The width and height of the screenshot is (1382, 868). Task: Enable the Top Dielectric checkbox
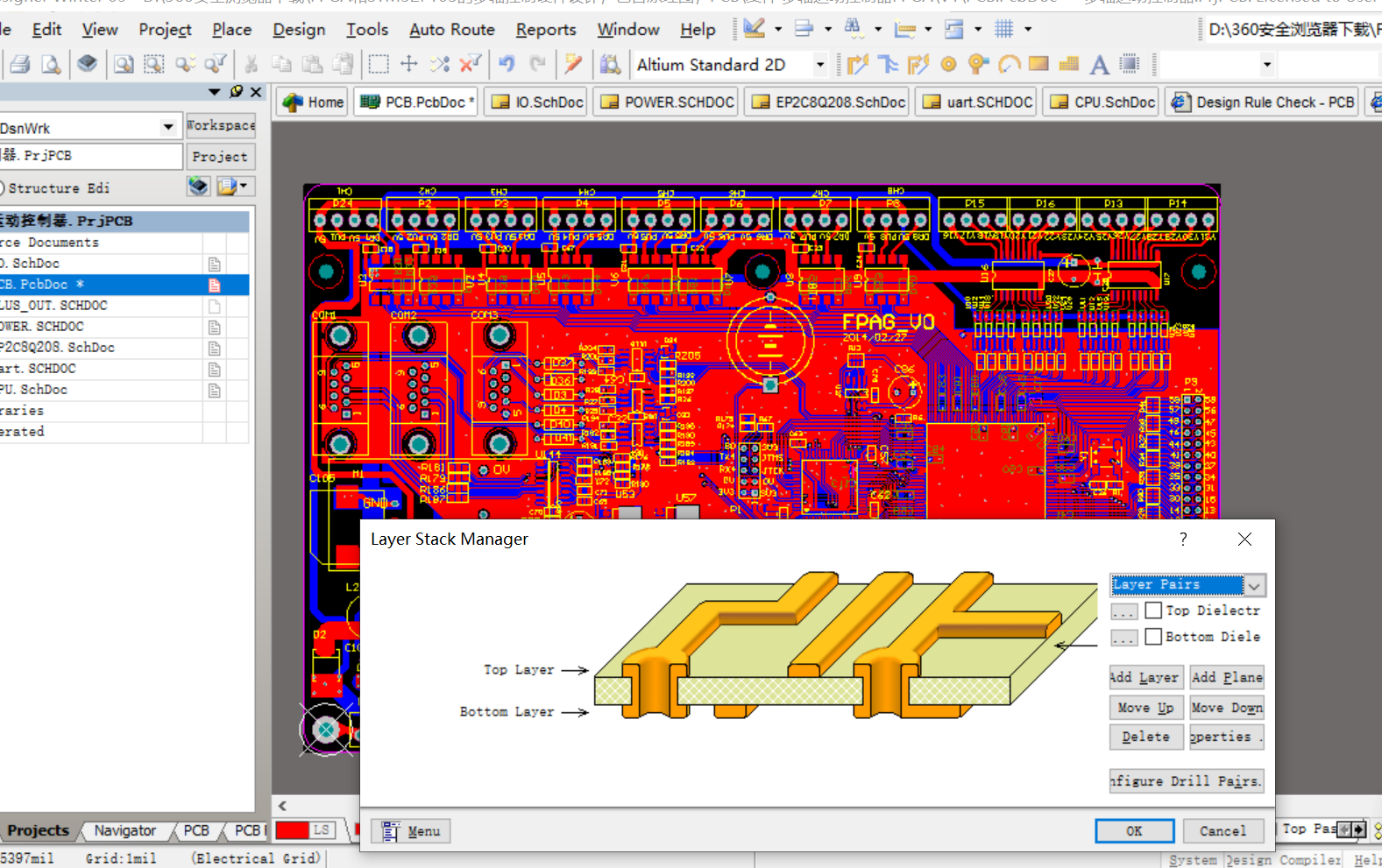tap(1153, 610)
